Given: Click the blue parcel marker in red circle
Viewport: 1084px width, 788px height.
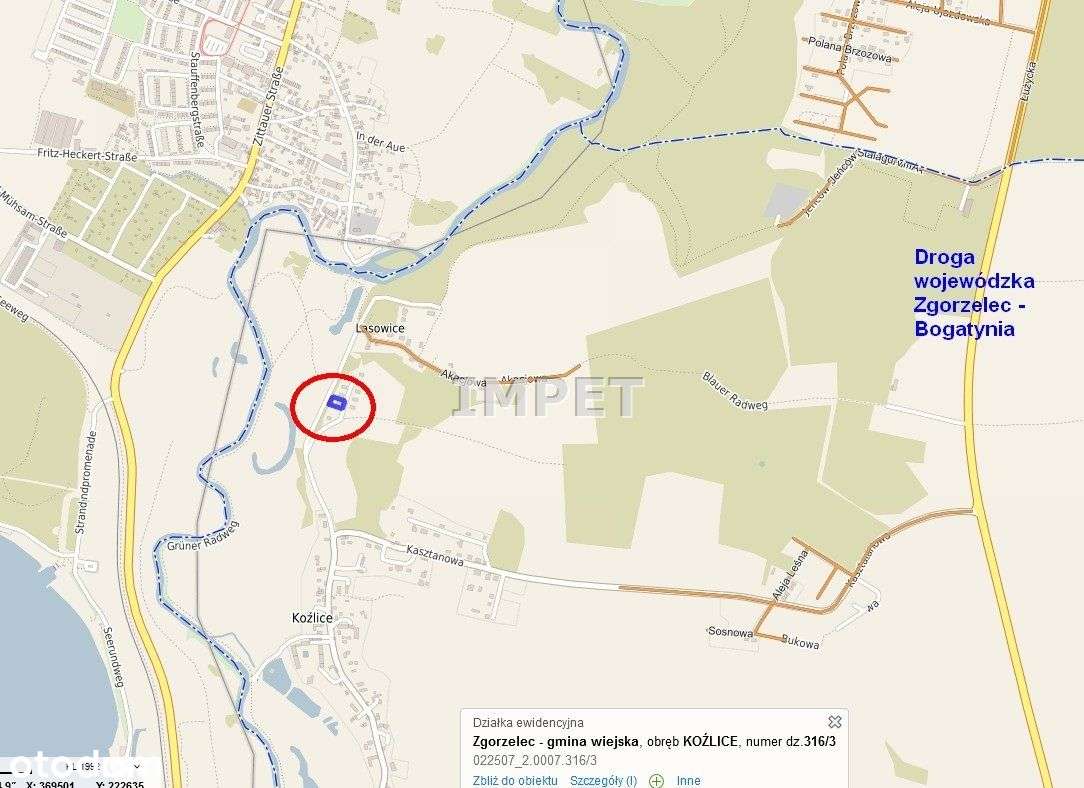Looking at the screenshot, I should click(x=335, y=403).
